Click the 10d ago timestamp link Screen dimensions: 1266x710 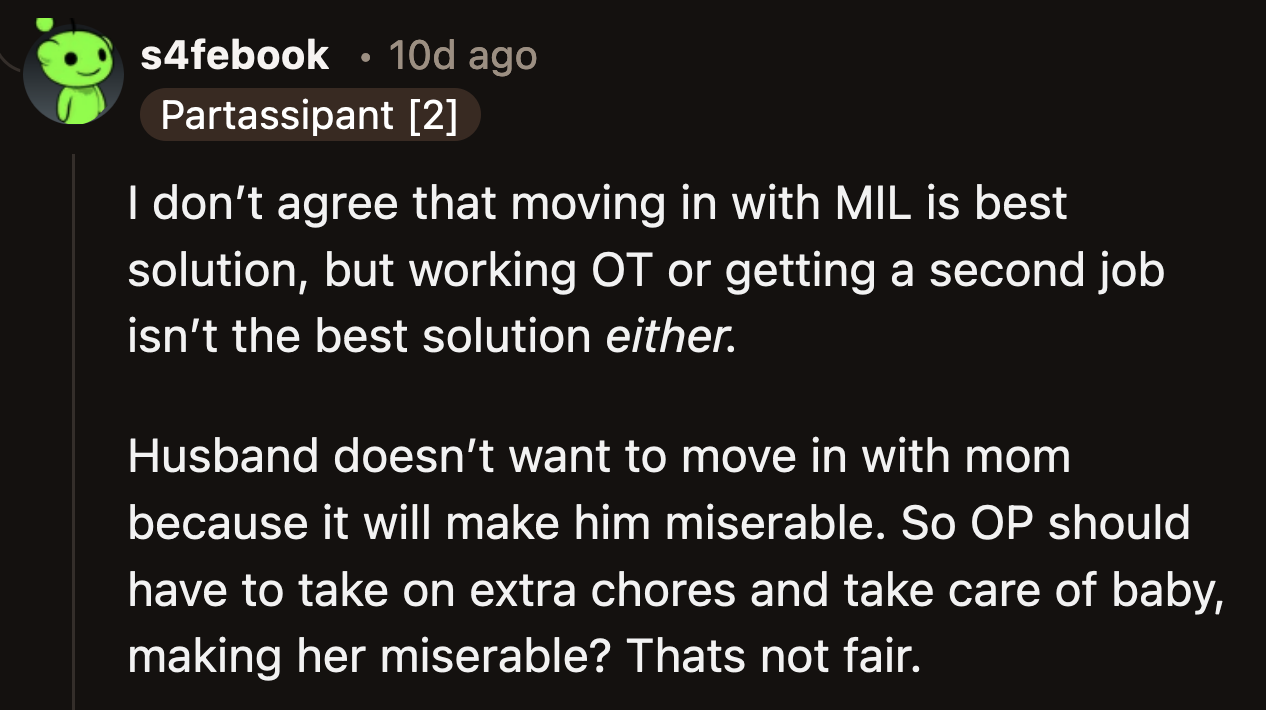click(x=461, y=57)
